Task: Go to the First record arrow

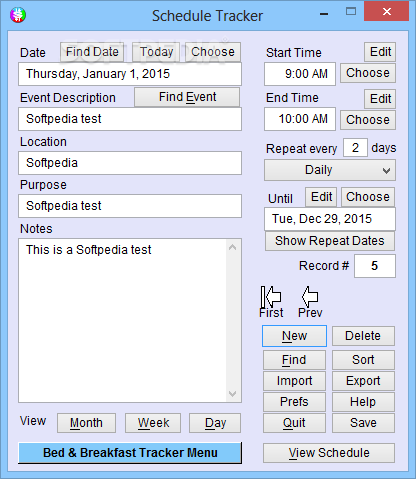Action: click(x=271, y=297)
